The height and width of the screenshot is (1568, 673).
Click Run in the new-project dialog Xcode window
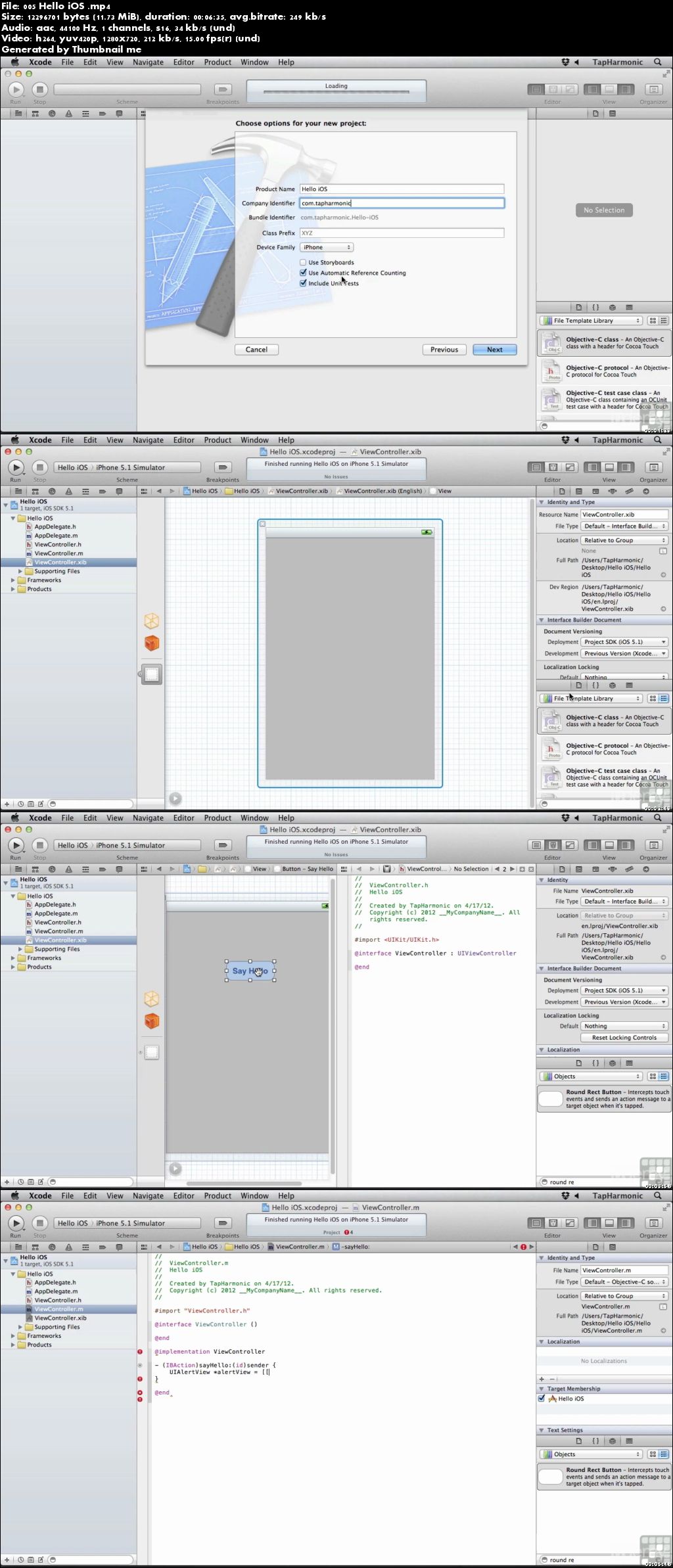[x=16, y=89]
